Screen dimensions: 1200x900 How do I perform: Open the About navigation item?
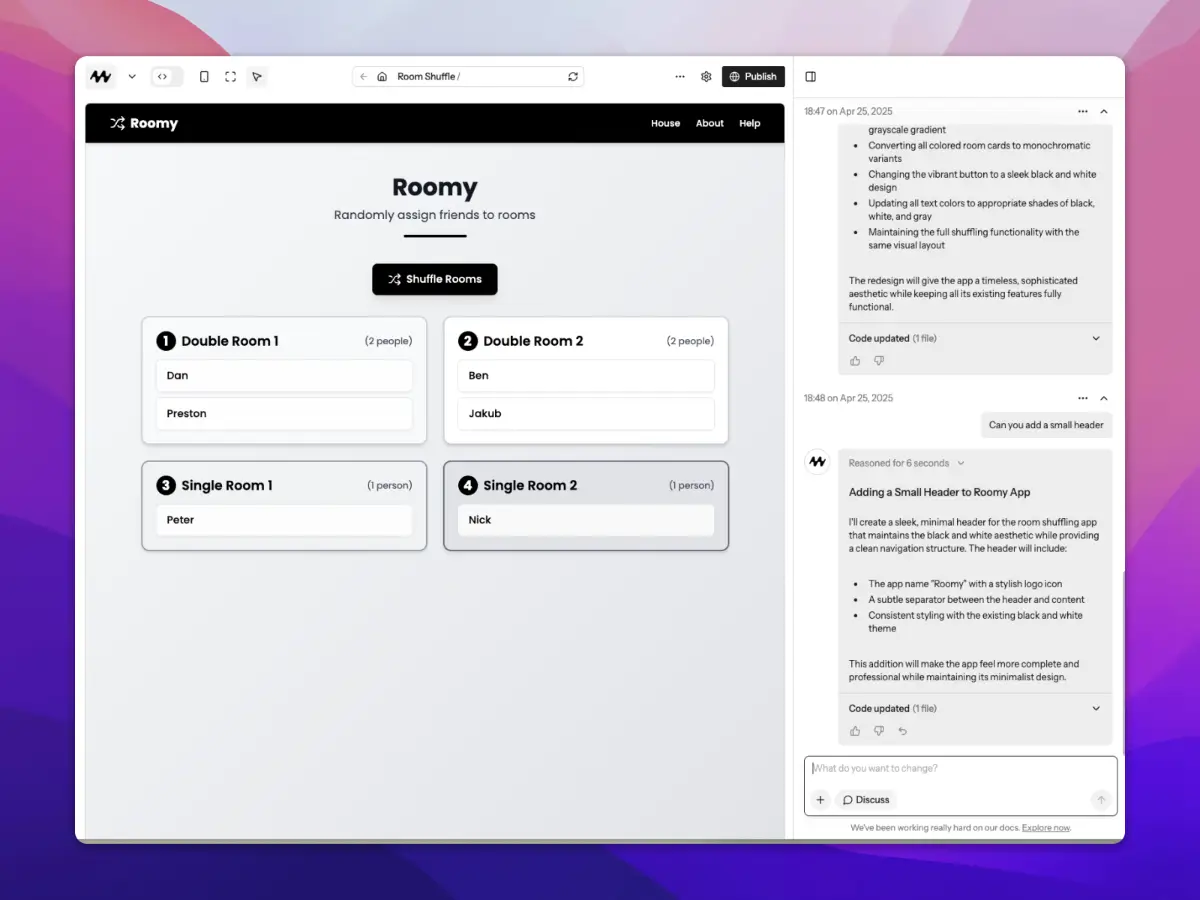click(x=710, y=124)
